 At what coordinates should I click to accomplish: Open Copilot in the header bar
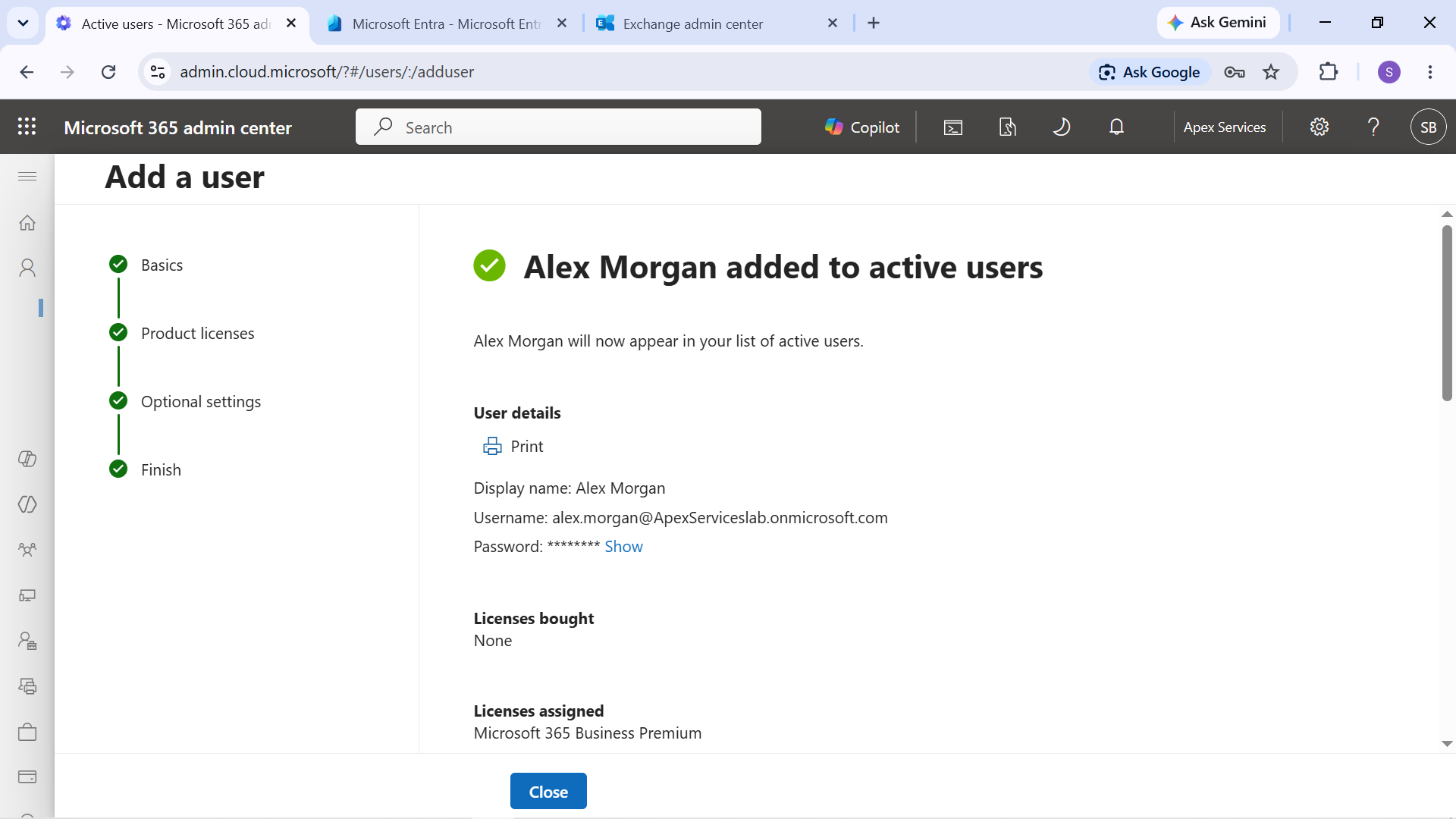862,127
